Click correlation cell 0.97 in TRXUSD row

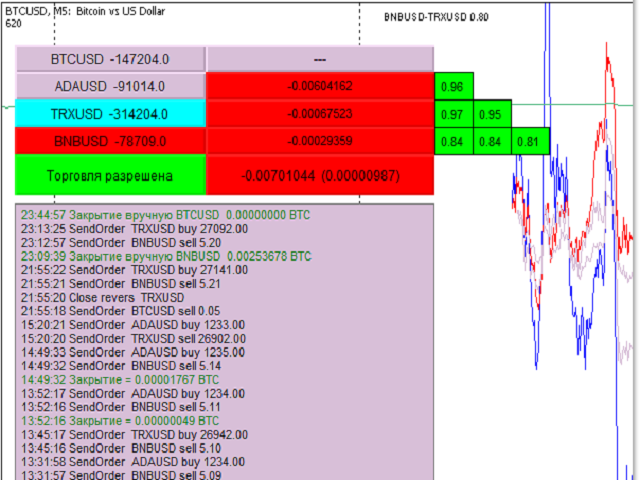[453, 114]
